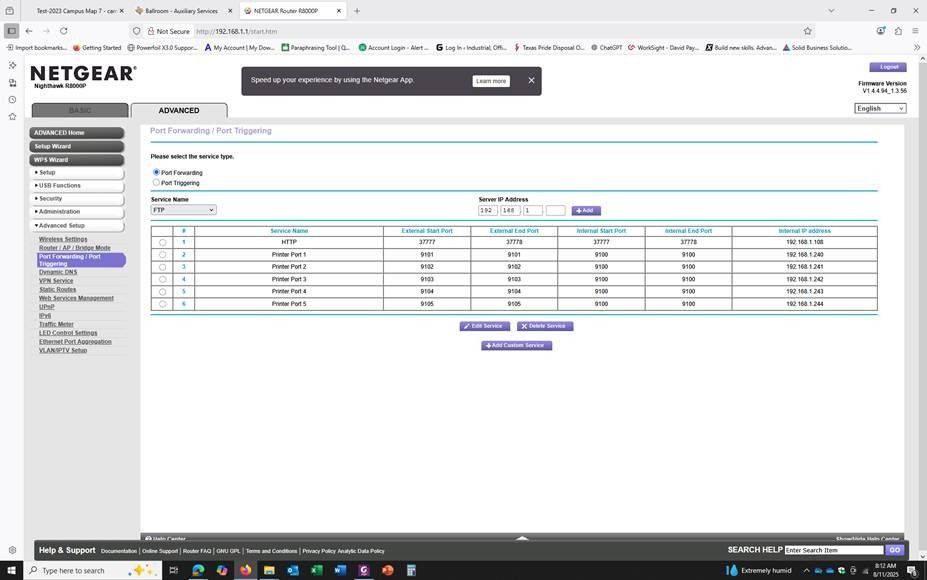Select the Printer Port 5 row radio

point(162,304)
